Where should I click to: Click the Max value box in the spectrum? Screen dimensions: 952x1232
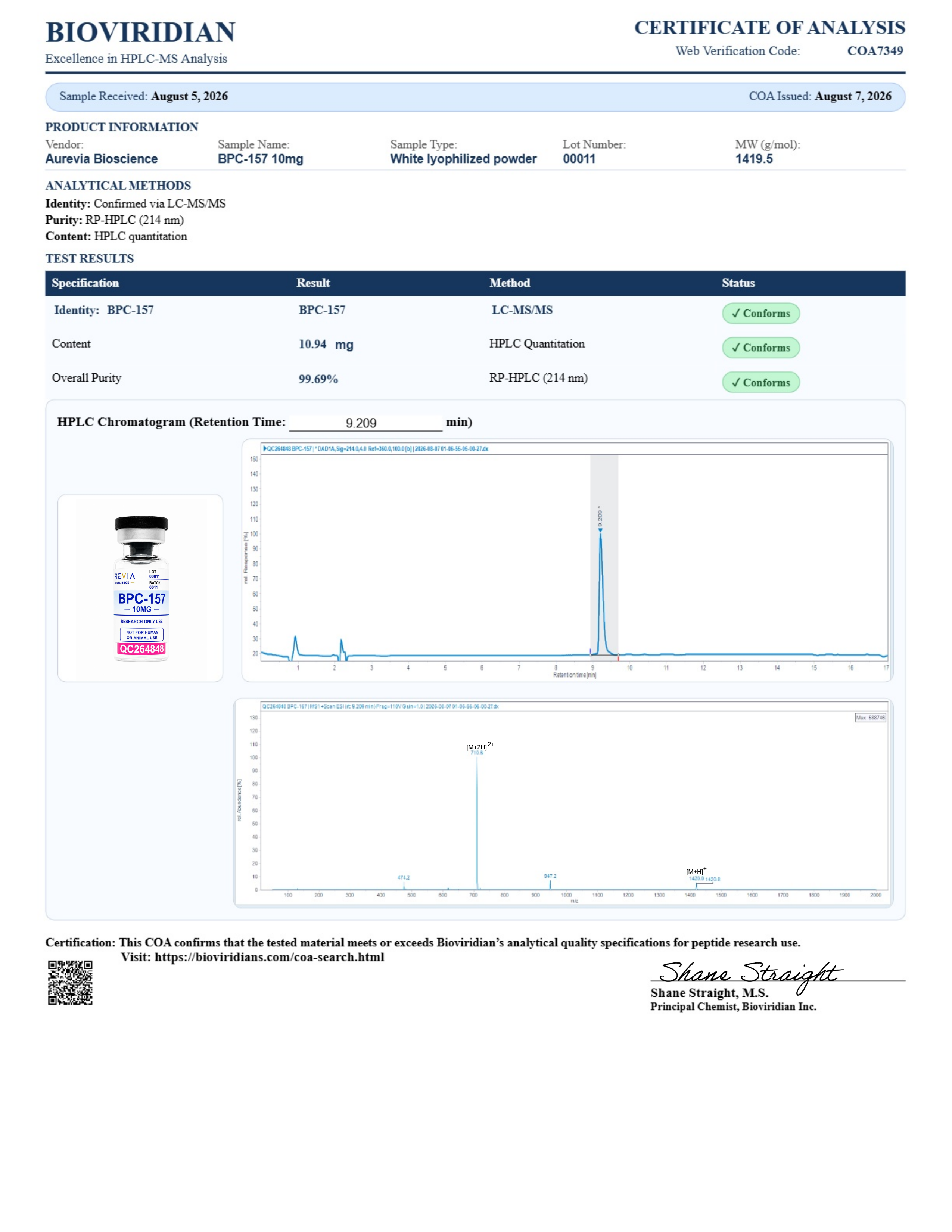pos(871,718)
